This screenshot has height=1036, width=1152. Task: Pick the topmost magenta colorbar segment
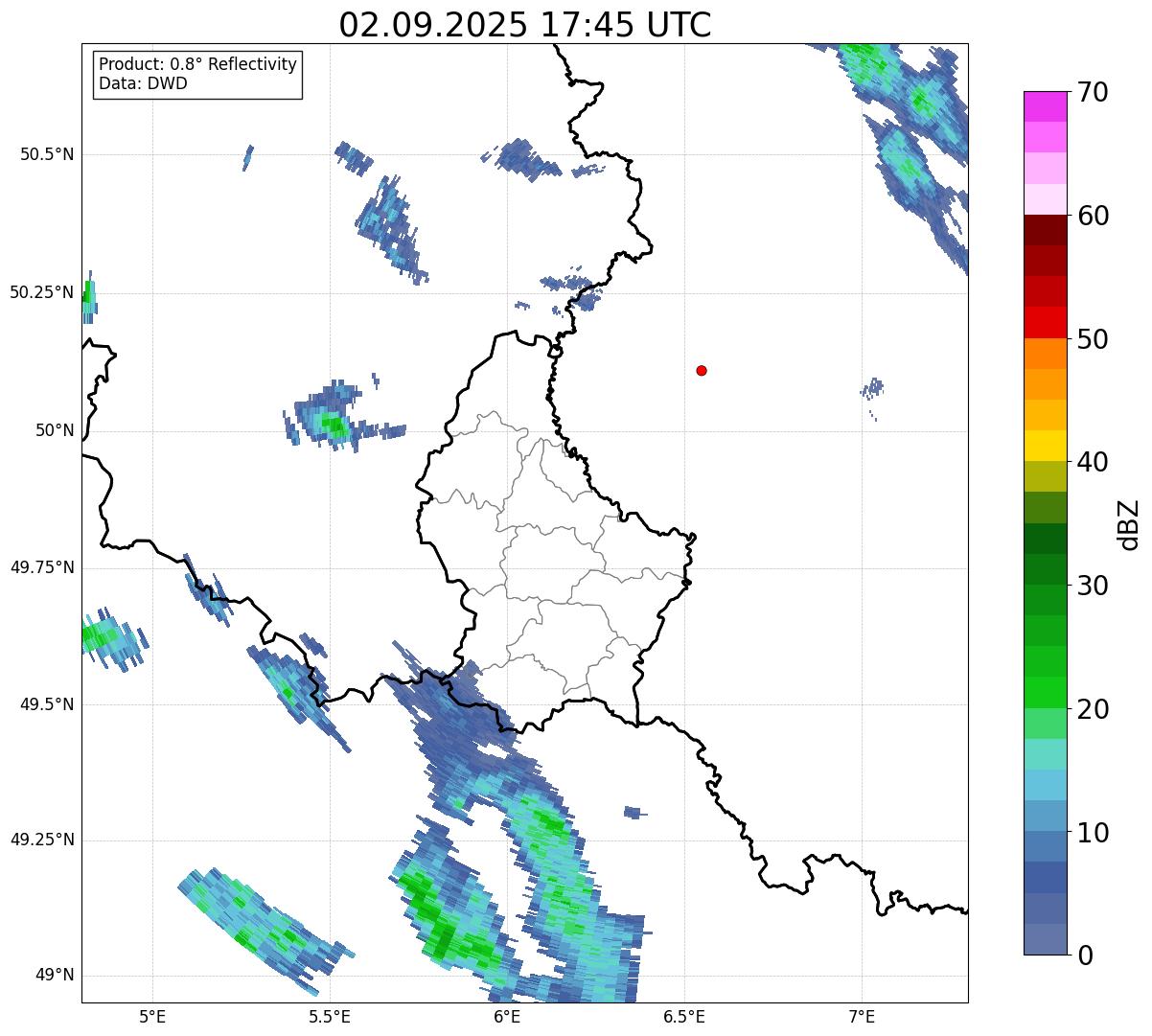tap(1045, 106)
